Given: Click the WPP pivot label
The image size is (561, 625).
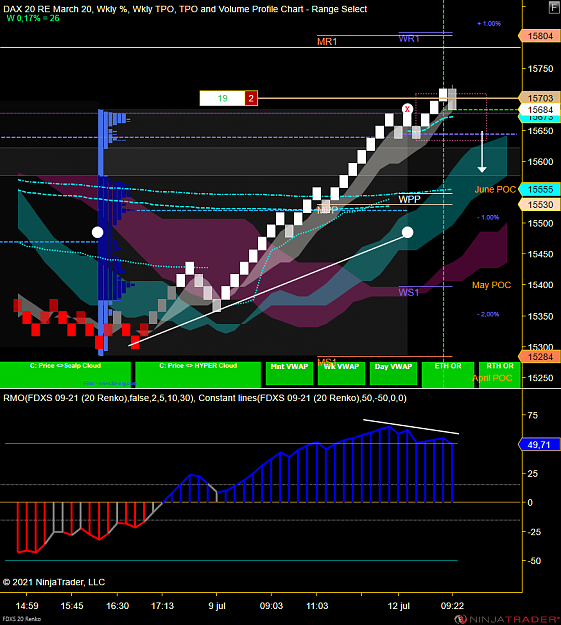Looking at the screenshot, I should 409,199.
